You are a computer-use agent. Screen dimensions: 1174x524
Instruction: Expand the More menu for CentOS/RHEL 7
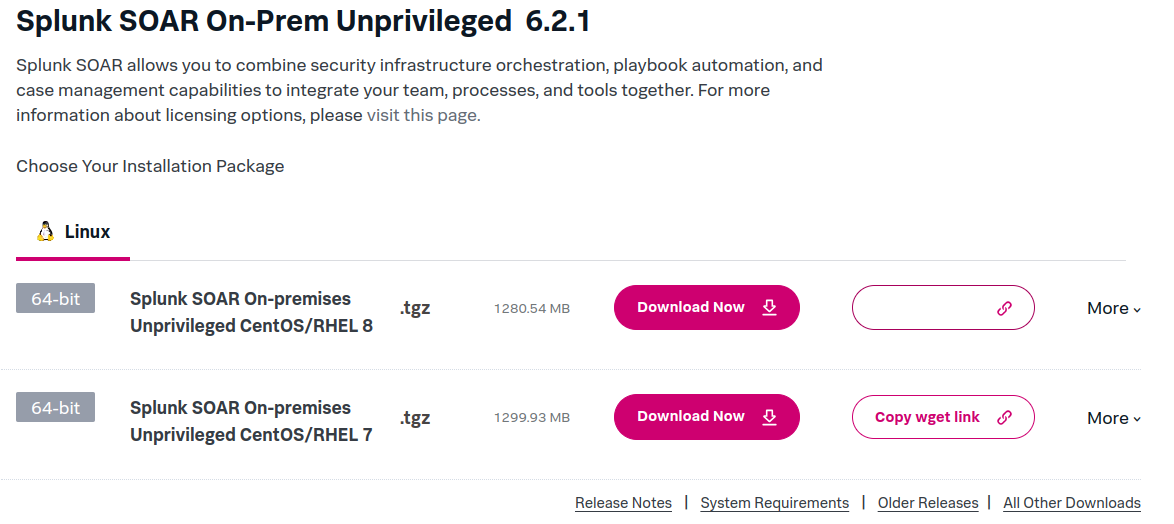1114,418
